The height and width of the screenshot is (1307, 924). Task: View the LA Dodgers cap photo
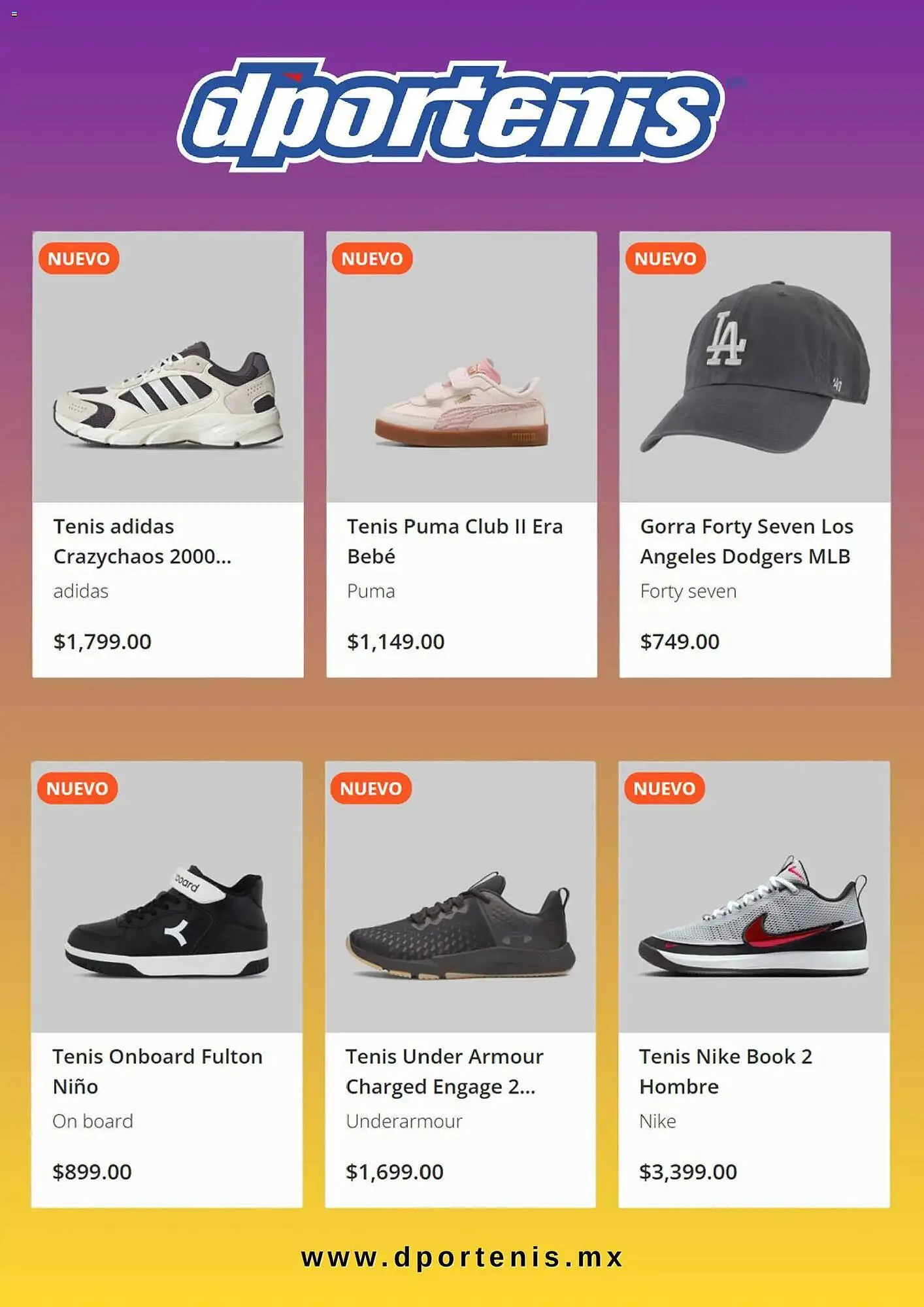tap(755, 369)
